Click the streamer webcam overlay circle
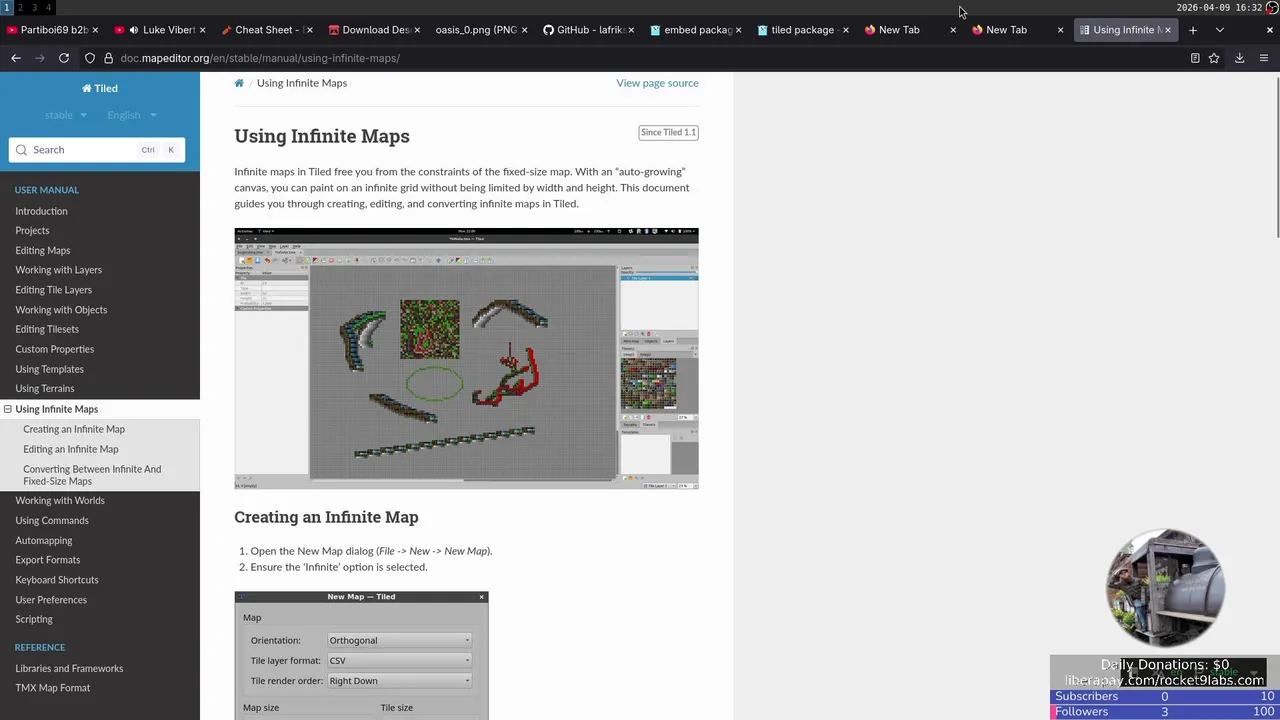The height and width of the screenshot is (720, 1280). 1166,589
